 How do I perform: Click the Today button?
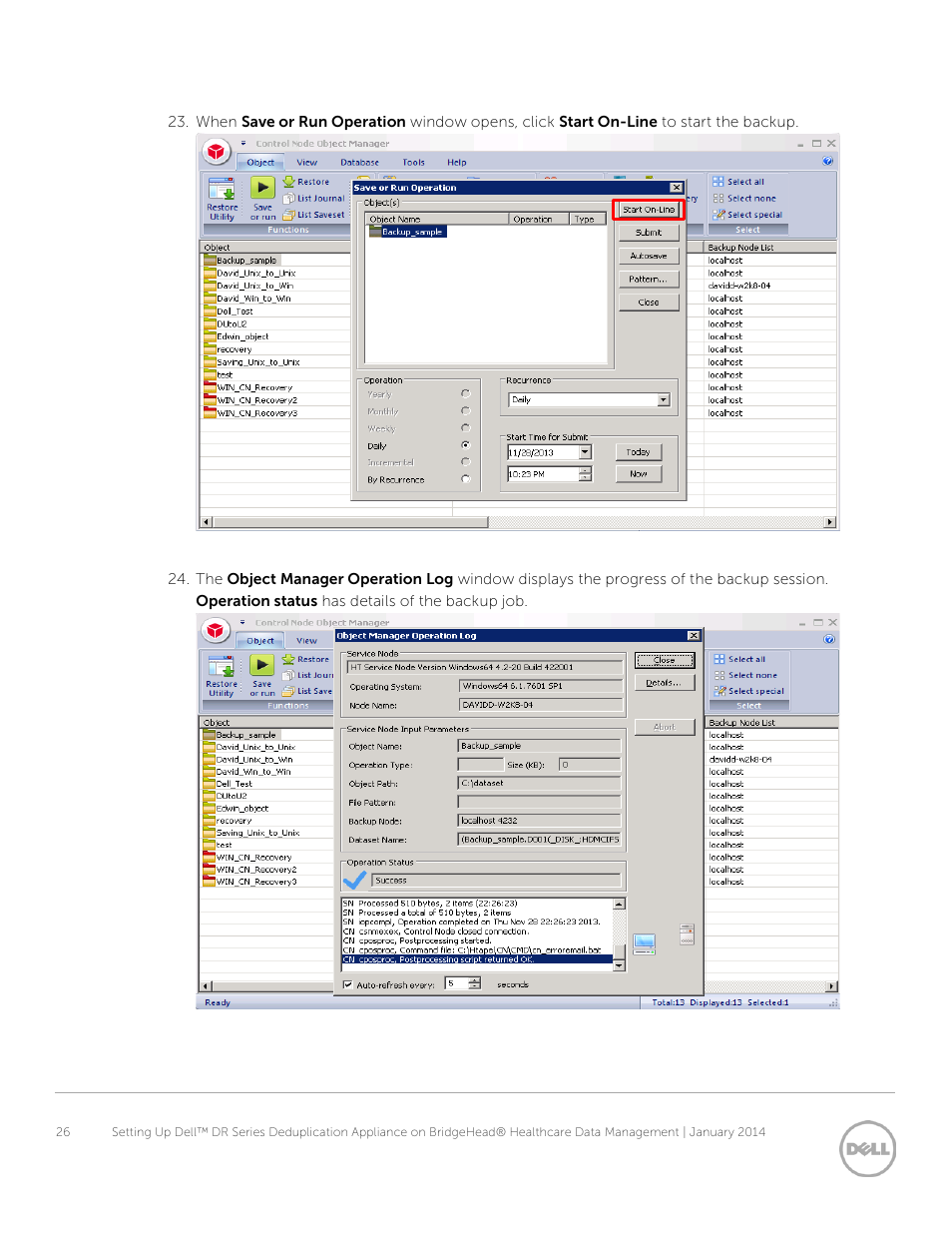639,452
